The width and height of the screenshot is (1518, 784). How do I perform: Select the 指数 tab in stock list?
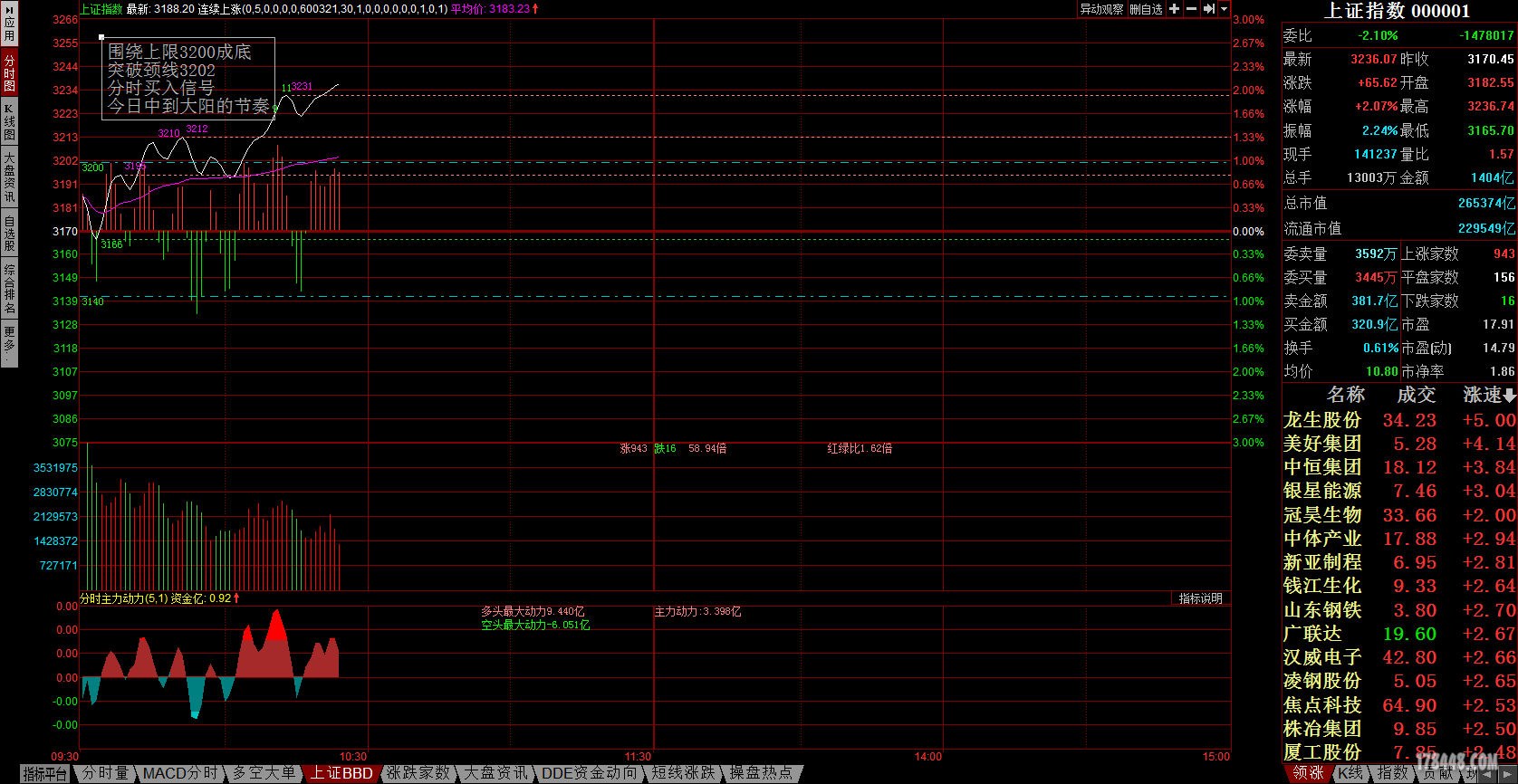(x=1392, y=773)
